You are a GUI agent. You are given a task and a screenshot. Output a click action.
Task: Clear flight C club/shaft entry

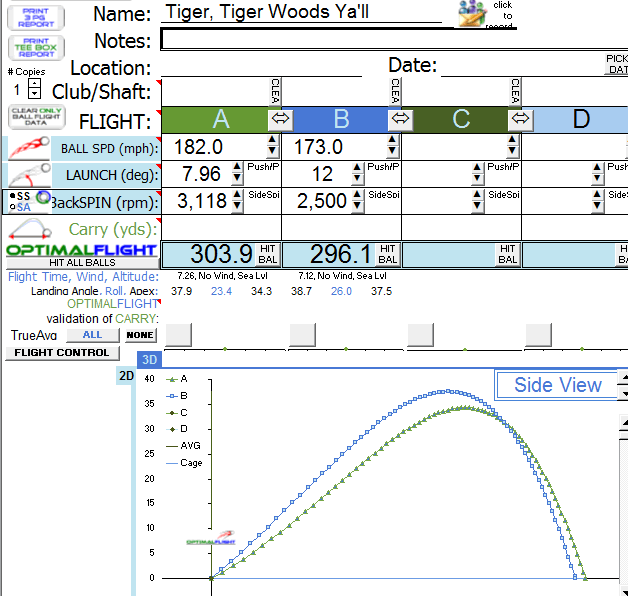point(515,91)
